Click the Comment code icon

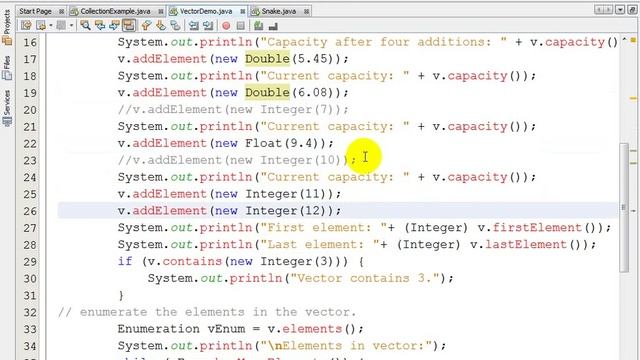258,26
